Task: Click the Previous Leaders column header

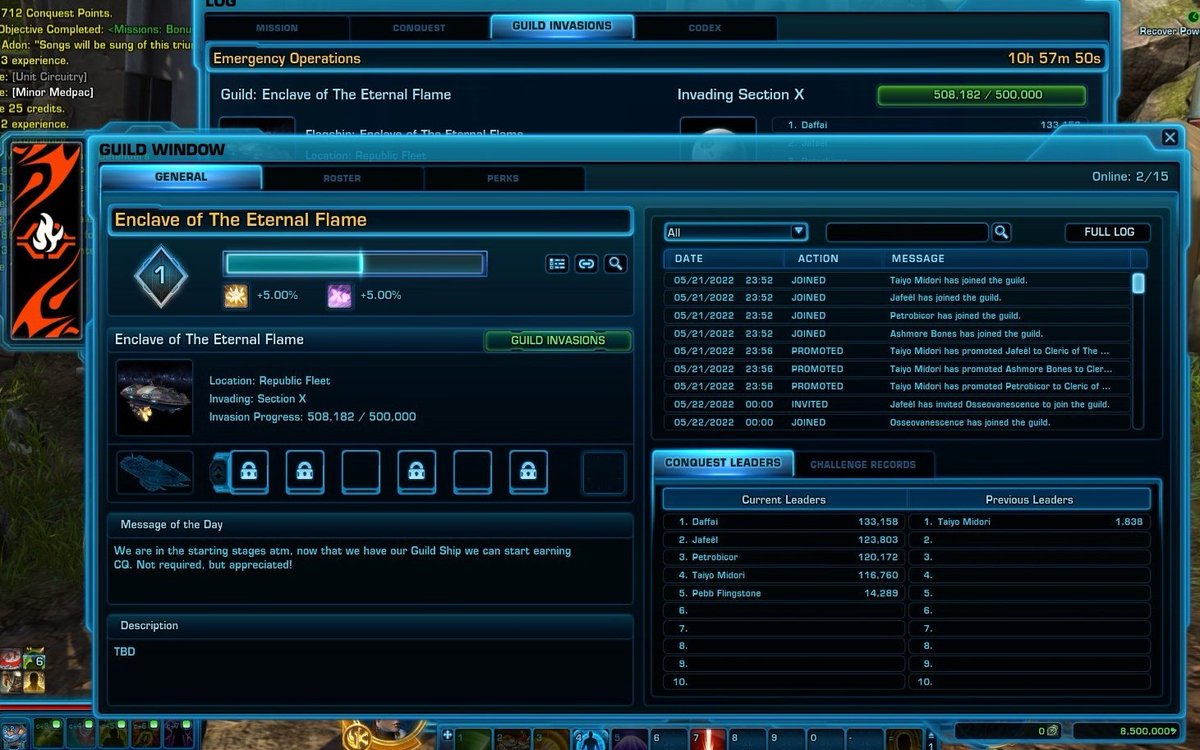Action: click(x=1029, y=499)
